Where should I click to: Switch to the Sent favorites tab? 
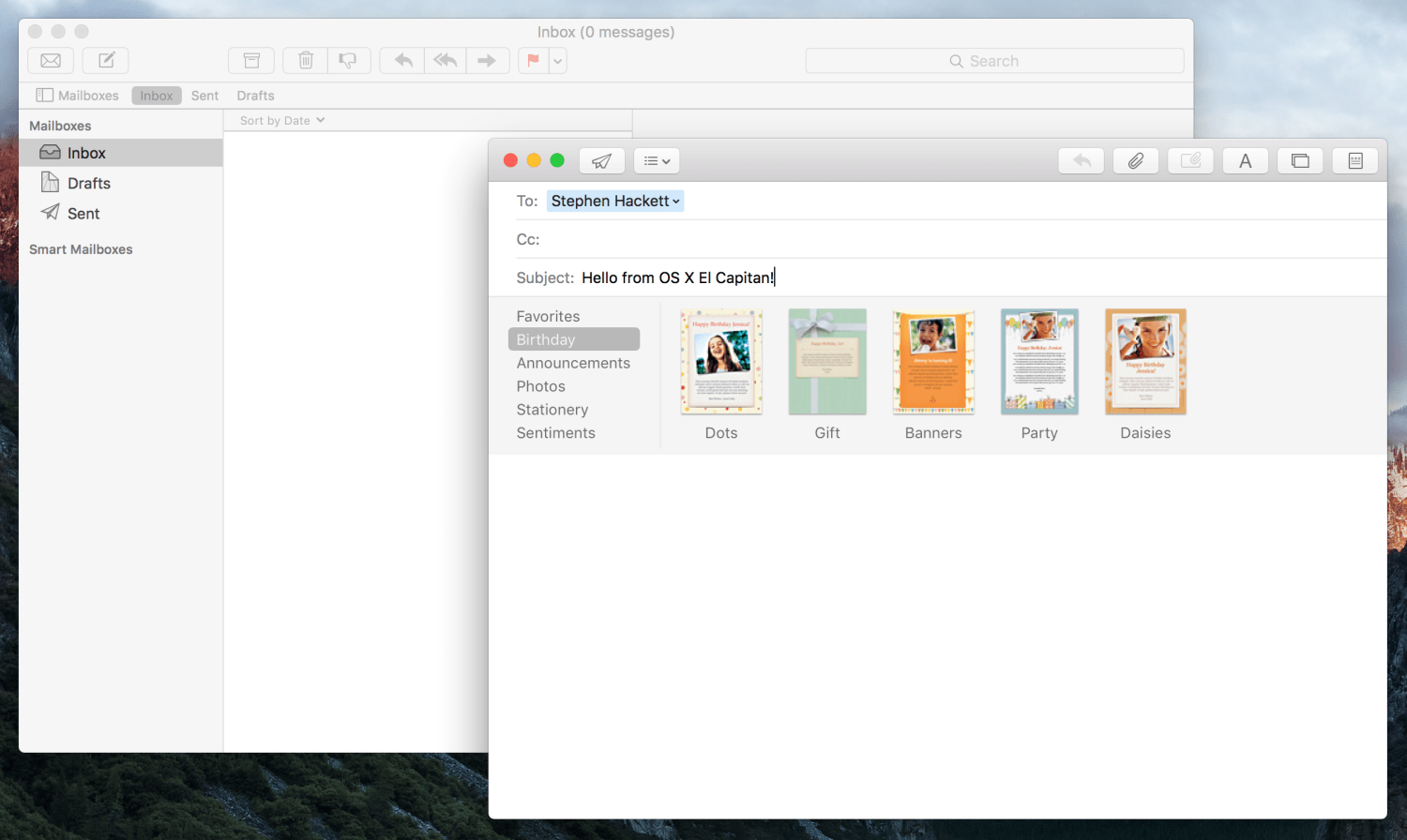tap(204, 96)
